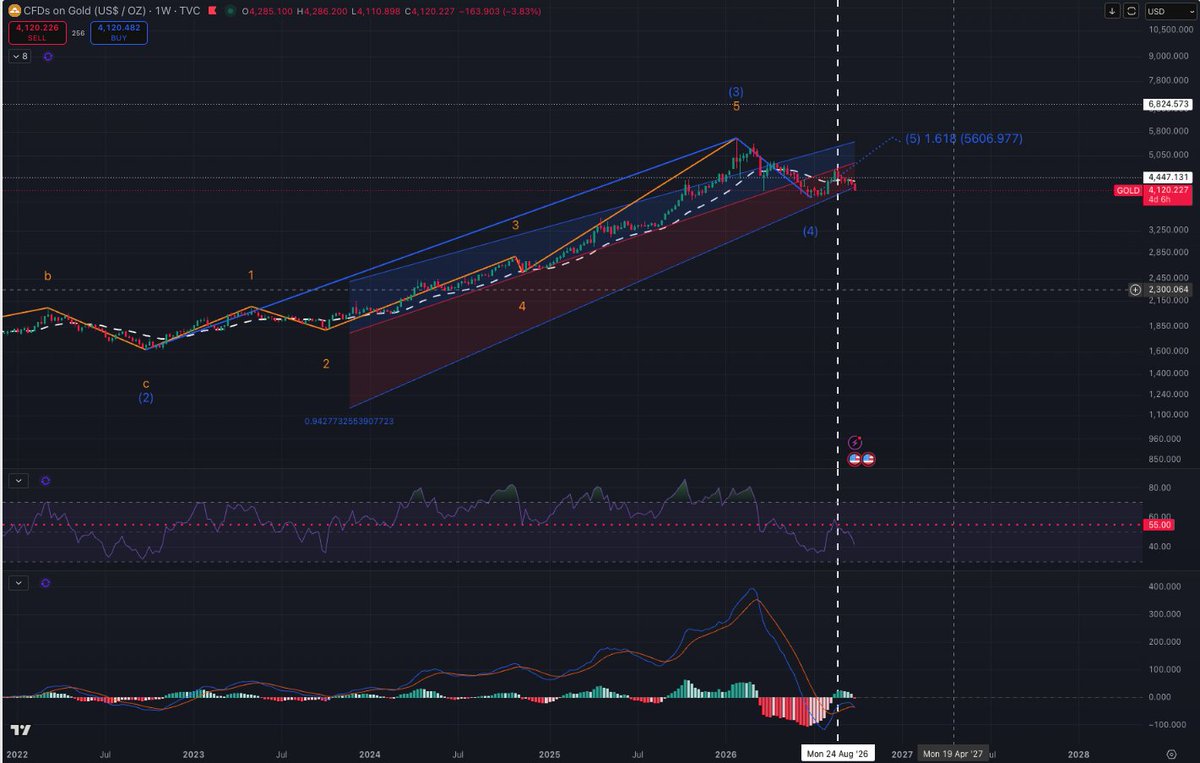Click the Mon 24 Aug '26 date label

point(836,752)
